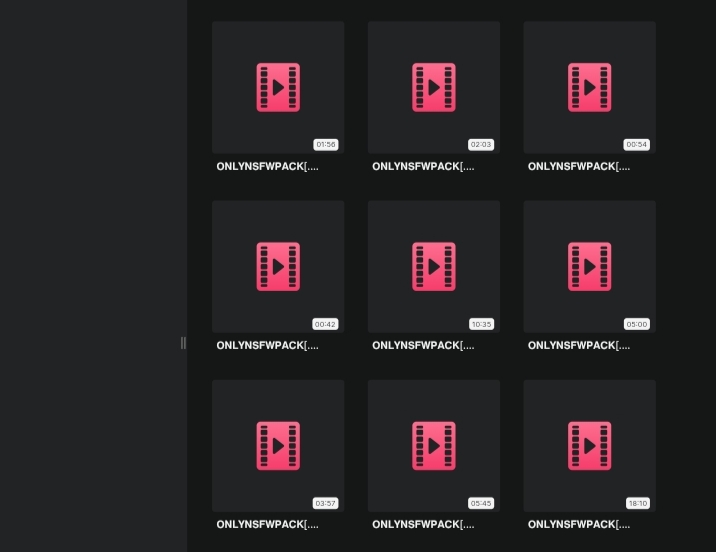Select ONLYNSFWPACK title below the 10:35 video
The image size is (716, 552).
click(423, 346)
